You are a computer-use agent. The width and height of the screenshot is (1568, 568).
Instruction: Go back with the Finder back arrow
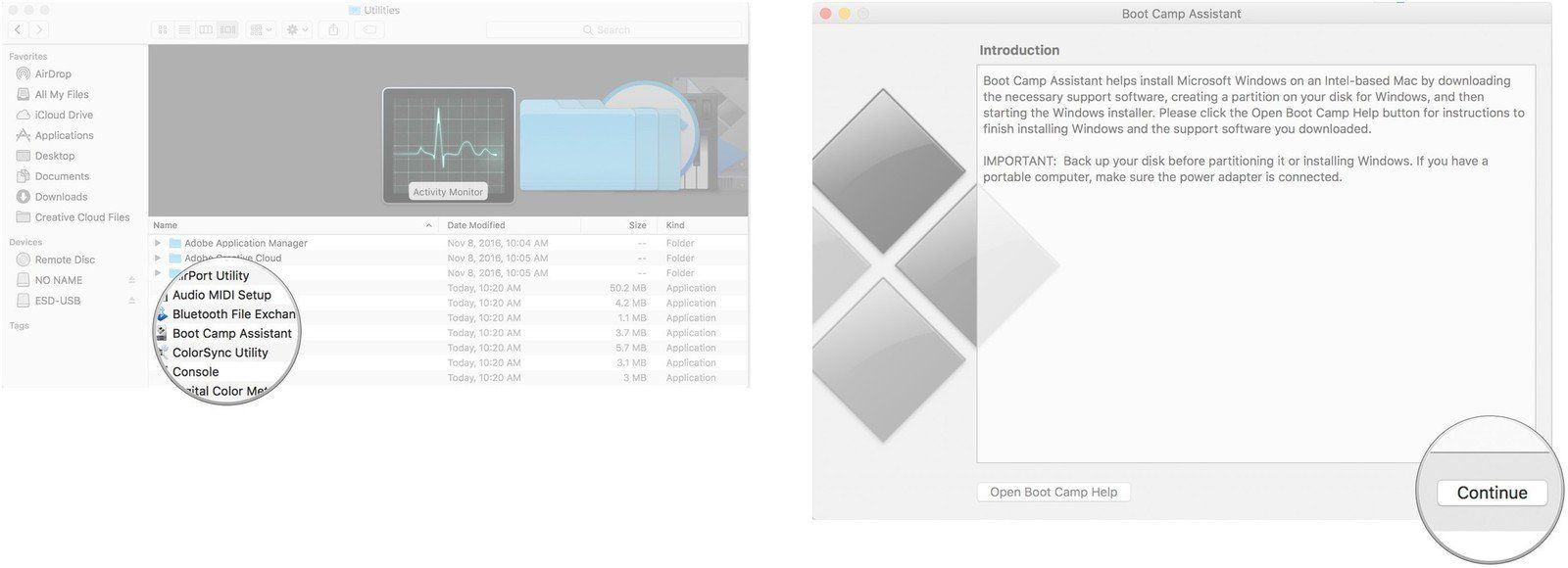18,30
